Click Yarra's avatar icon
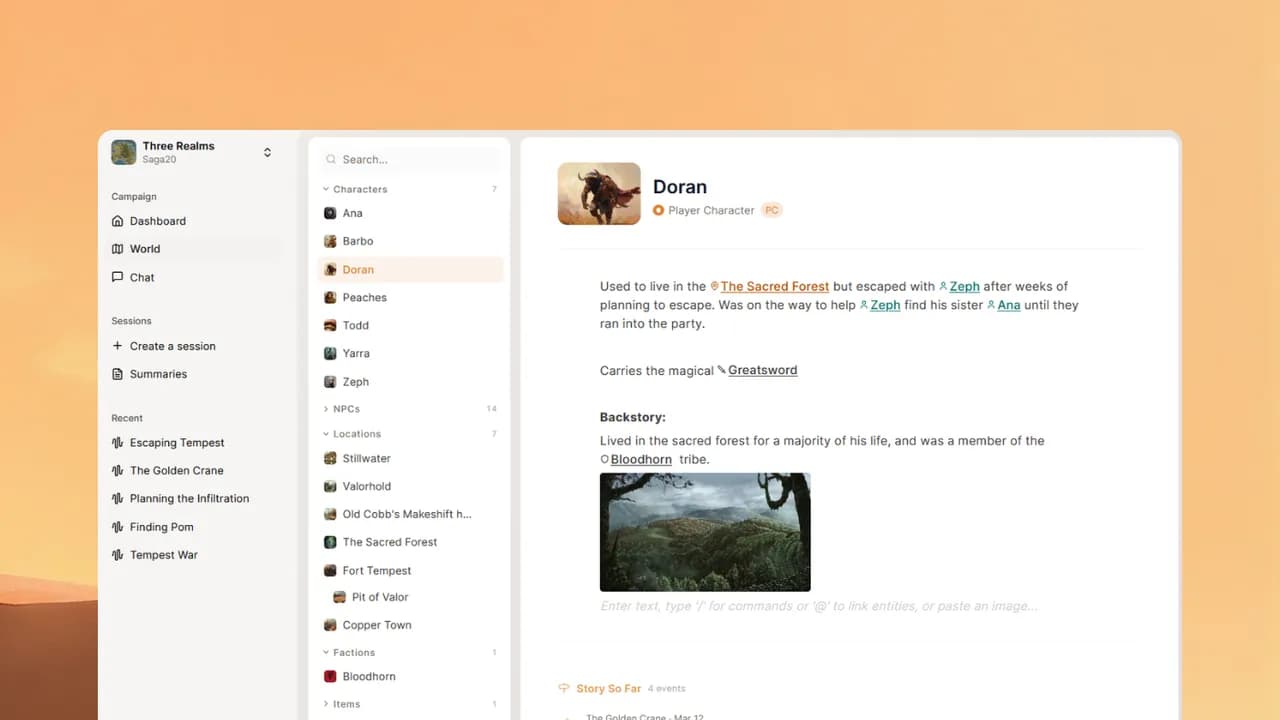 point(330,353)
